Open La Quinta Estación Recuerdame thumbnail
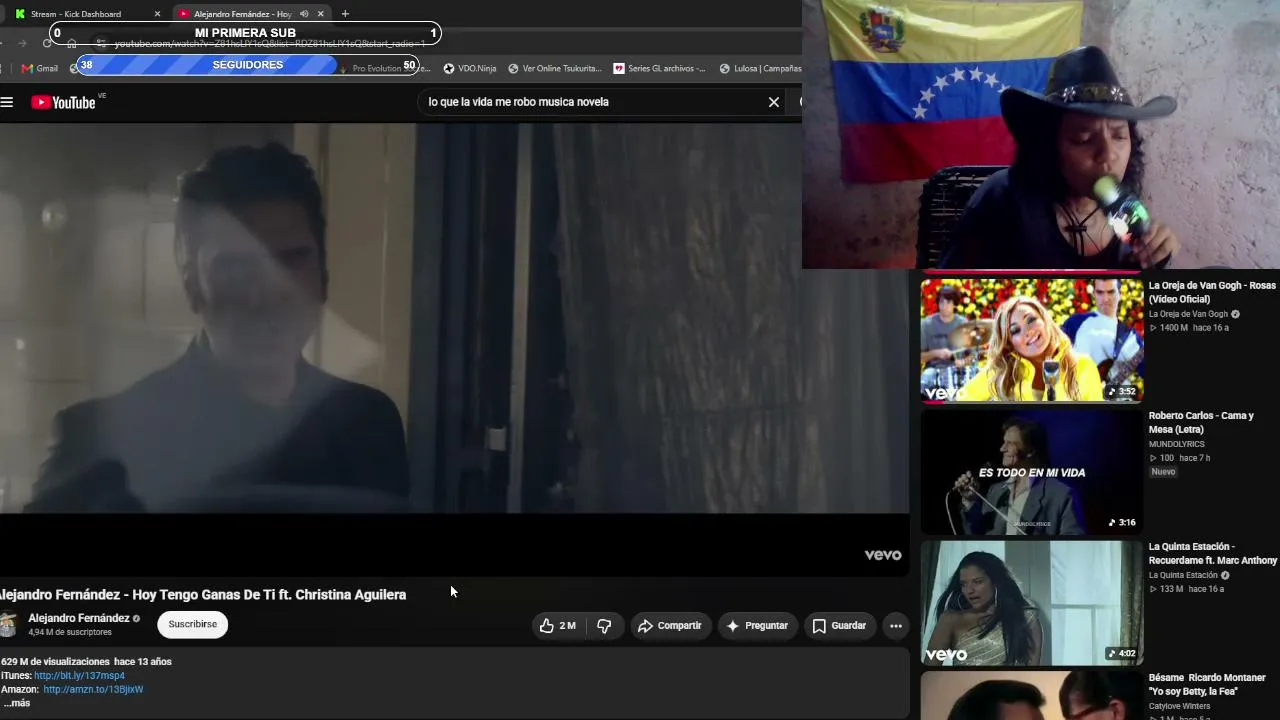 pos(1031,603)
